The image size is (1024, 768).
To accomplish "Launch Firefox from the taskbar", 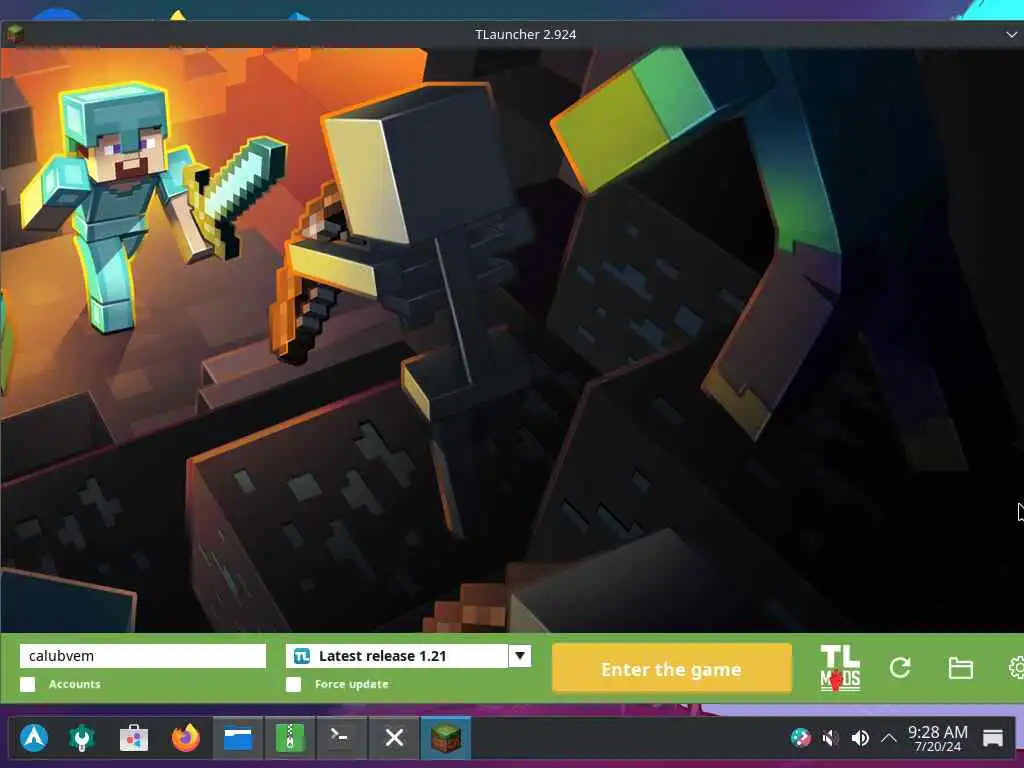I will coord(185,738).
